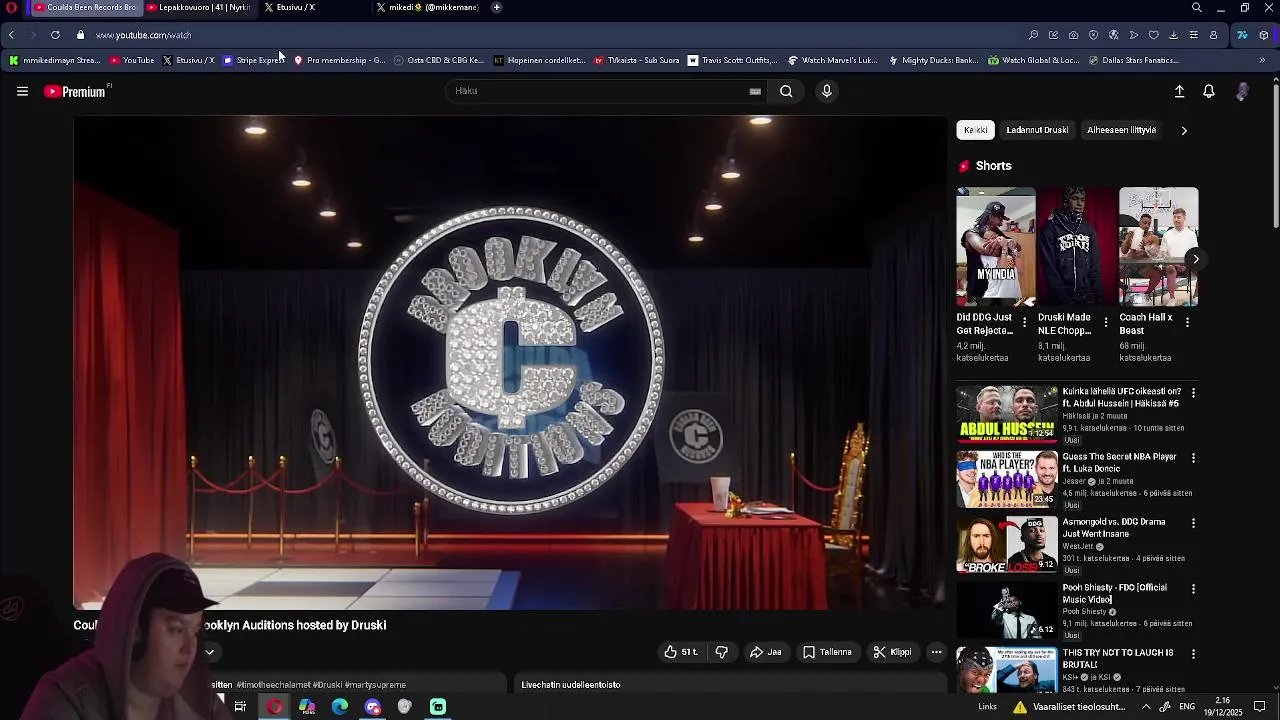
Task: Go back in browser history
Action: 11,35
